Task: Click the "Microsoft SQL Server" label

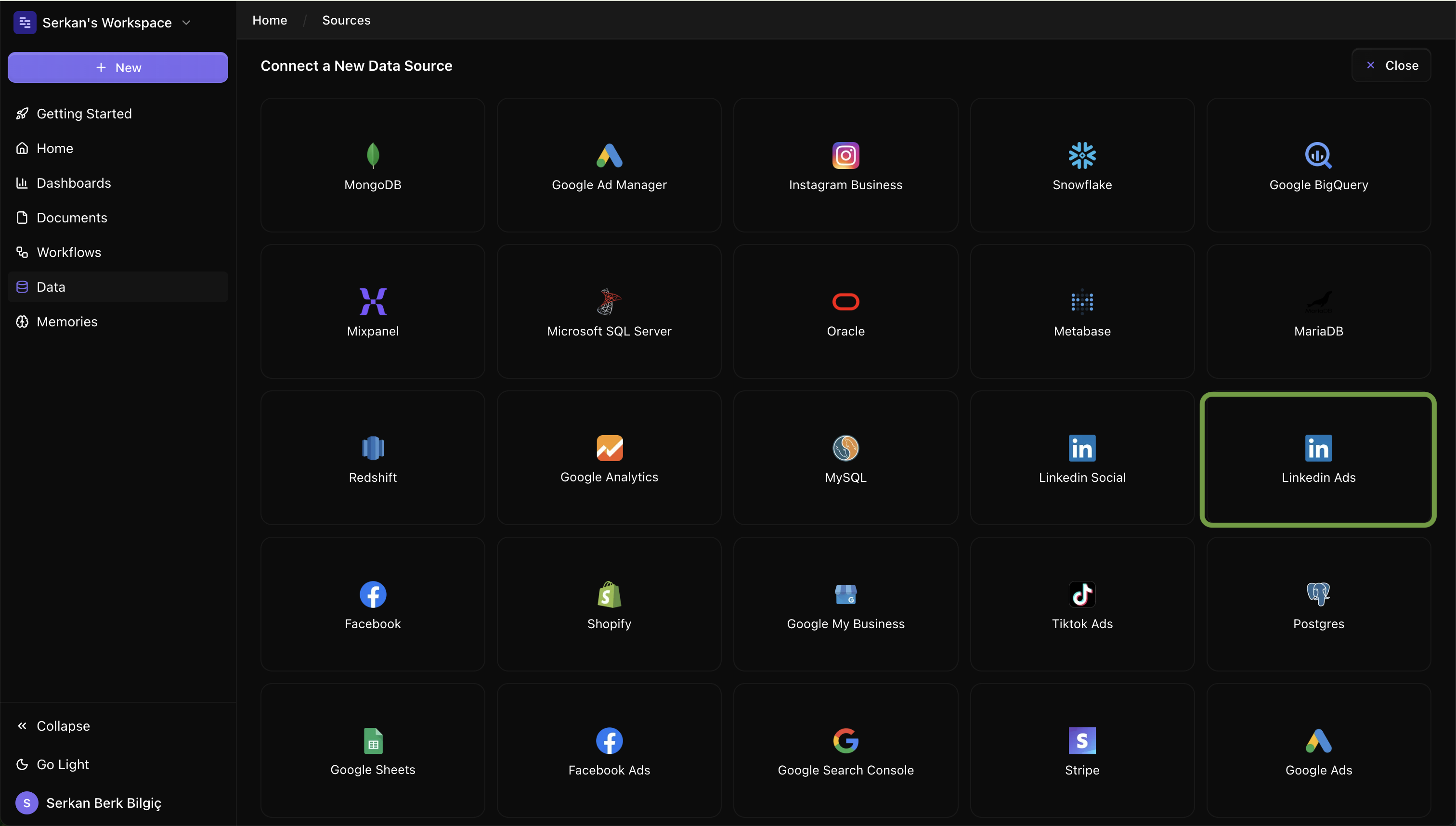Action: click(609, 331)
